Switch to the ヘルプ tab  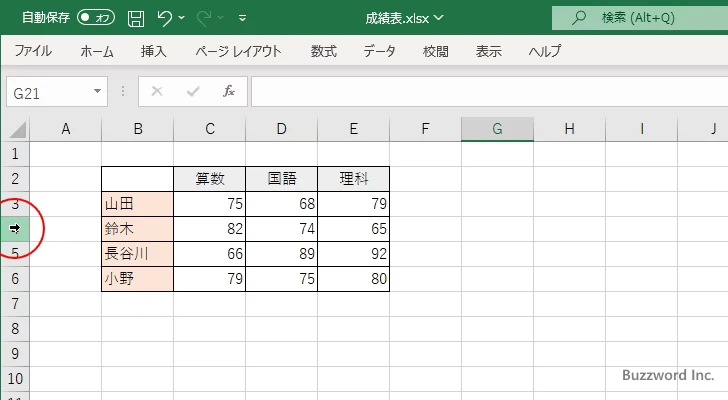545,51
